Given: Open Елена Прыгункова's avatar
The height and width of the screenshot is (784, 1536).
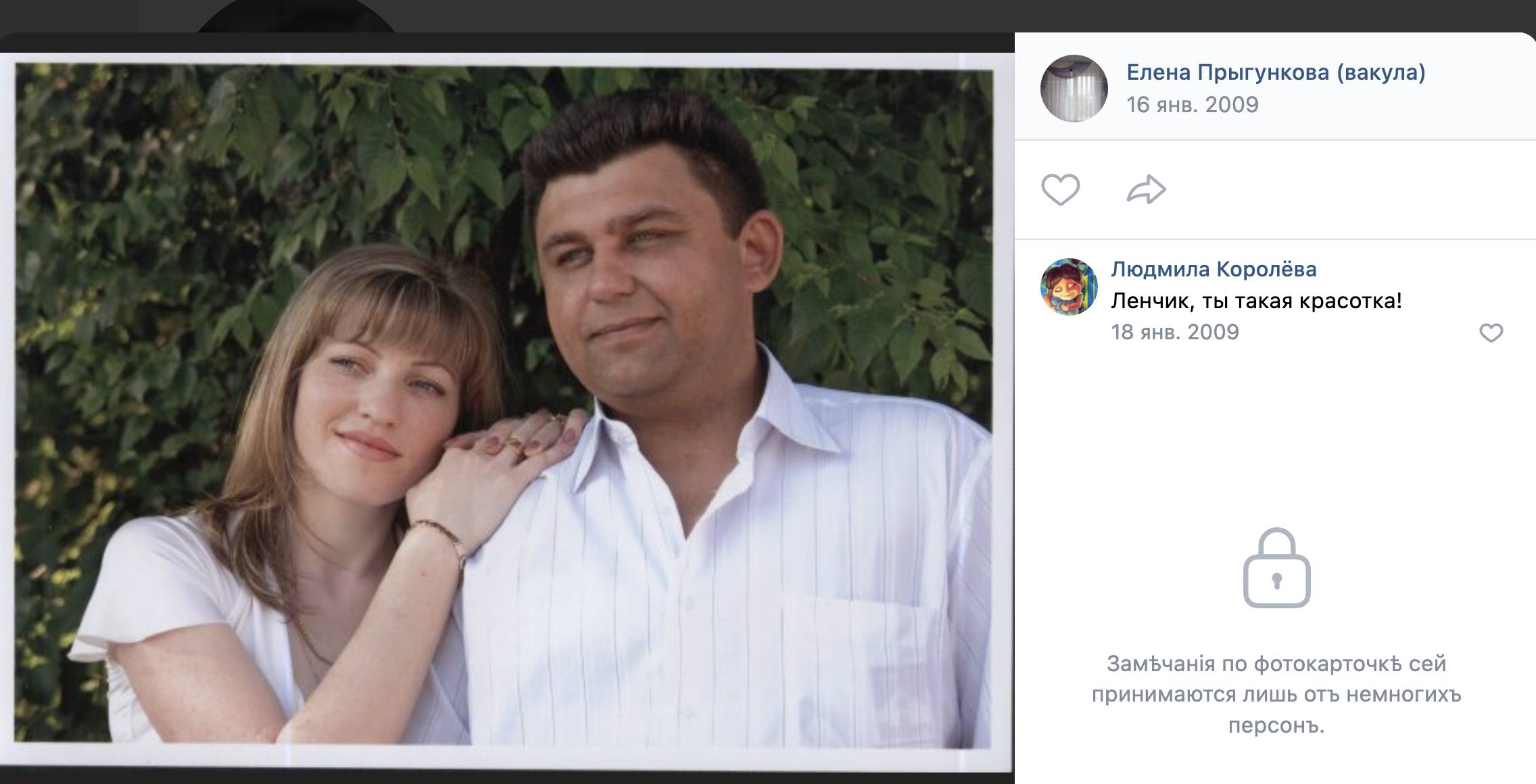Looking at the screenshot, I should tap(1074, 89).
